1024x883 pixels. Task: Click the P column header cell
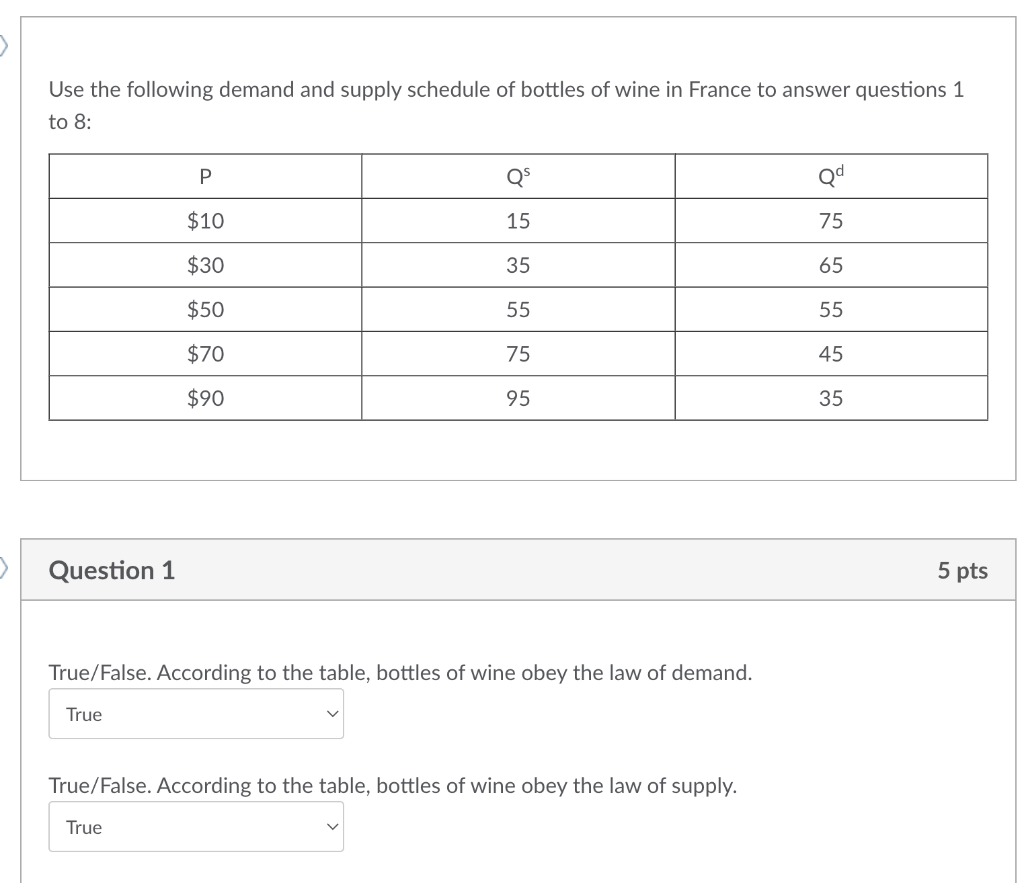tap(205, 176)
